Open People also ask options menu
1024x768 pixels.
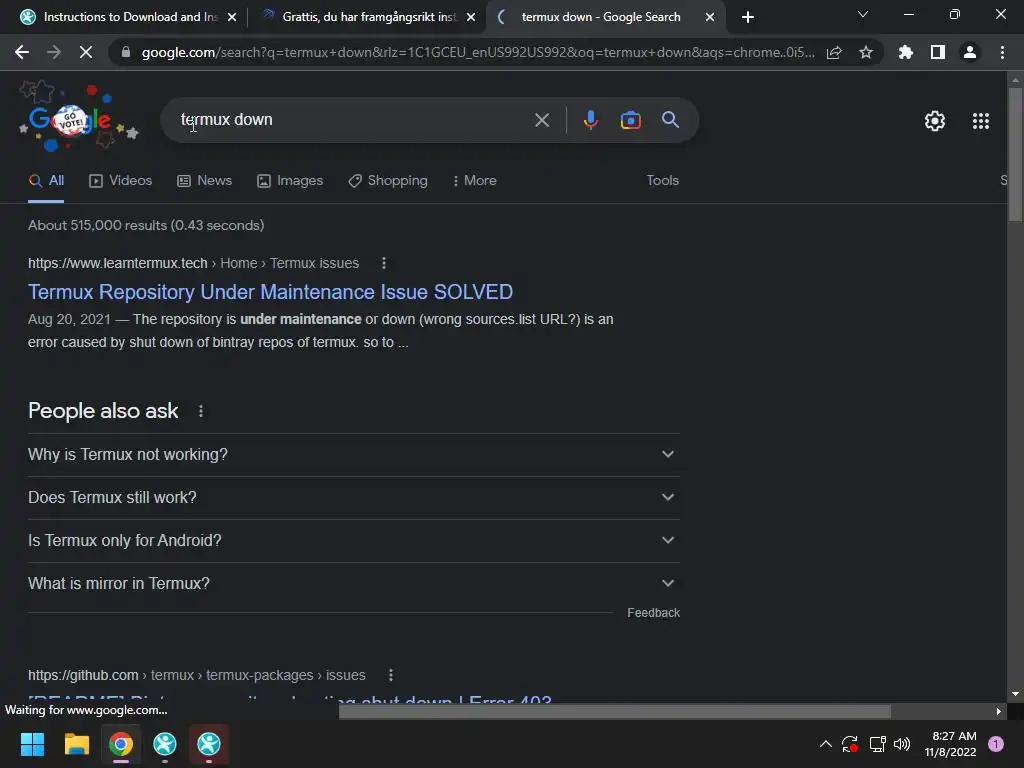click(x=200, y=411)
